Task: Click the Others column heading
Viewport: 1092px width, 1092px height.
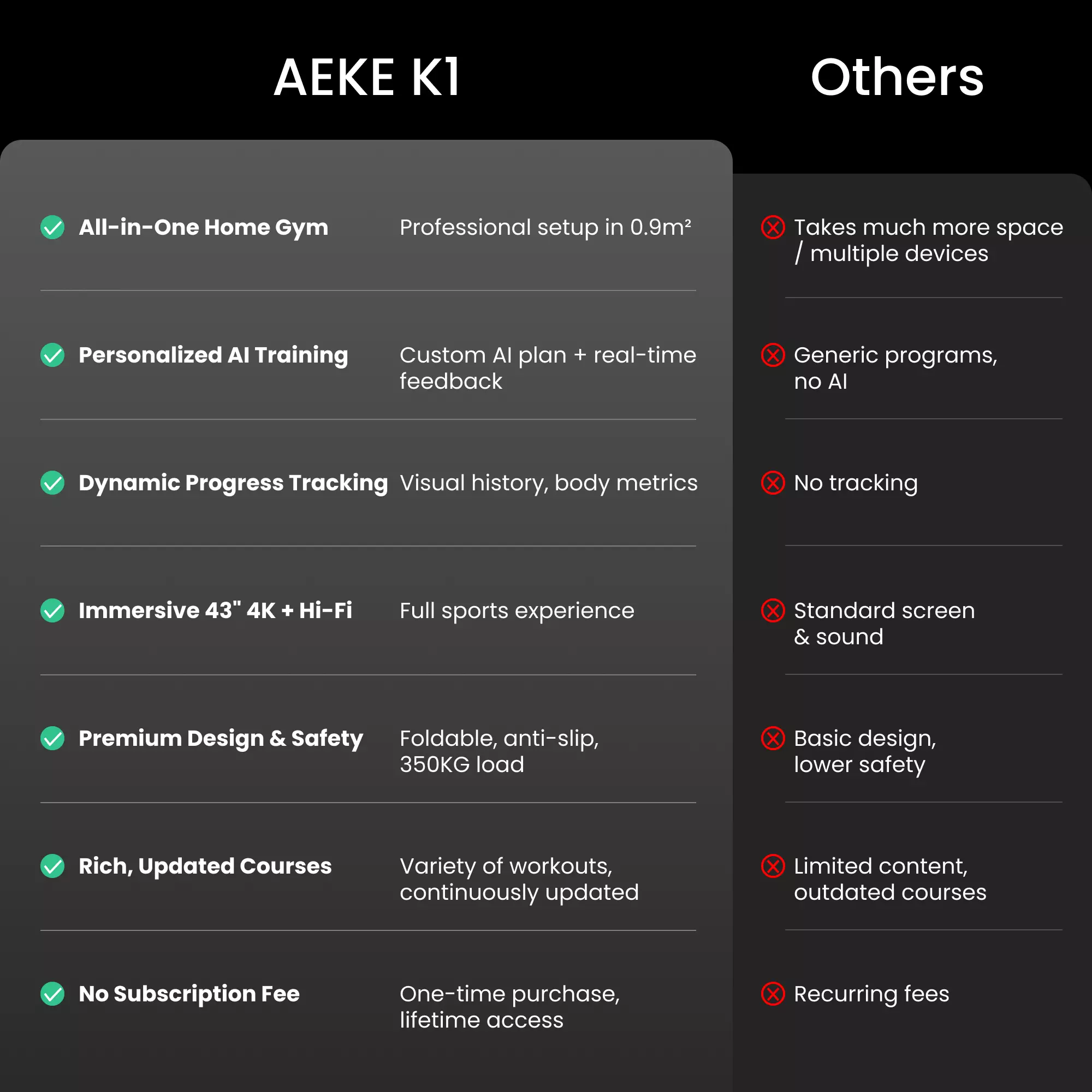Action: click(x=897, y=78)
